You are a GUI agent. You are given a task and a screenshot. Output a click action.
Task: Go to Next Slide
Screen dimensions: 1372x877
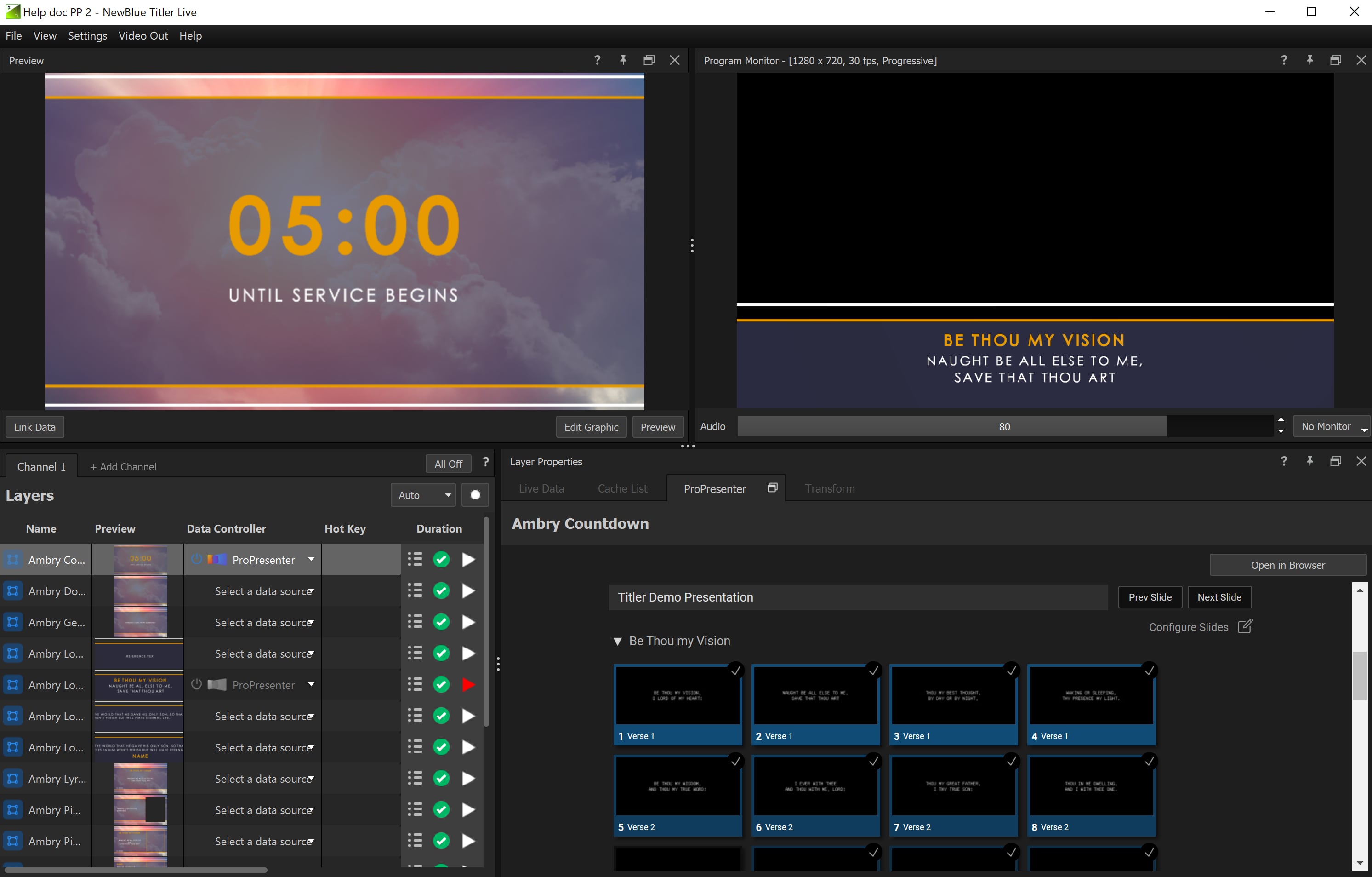point(1219,597)
